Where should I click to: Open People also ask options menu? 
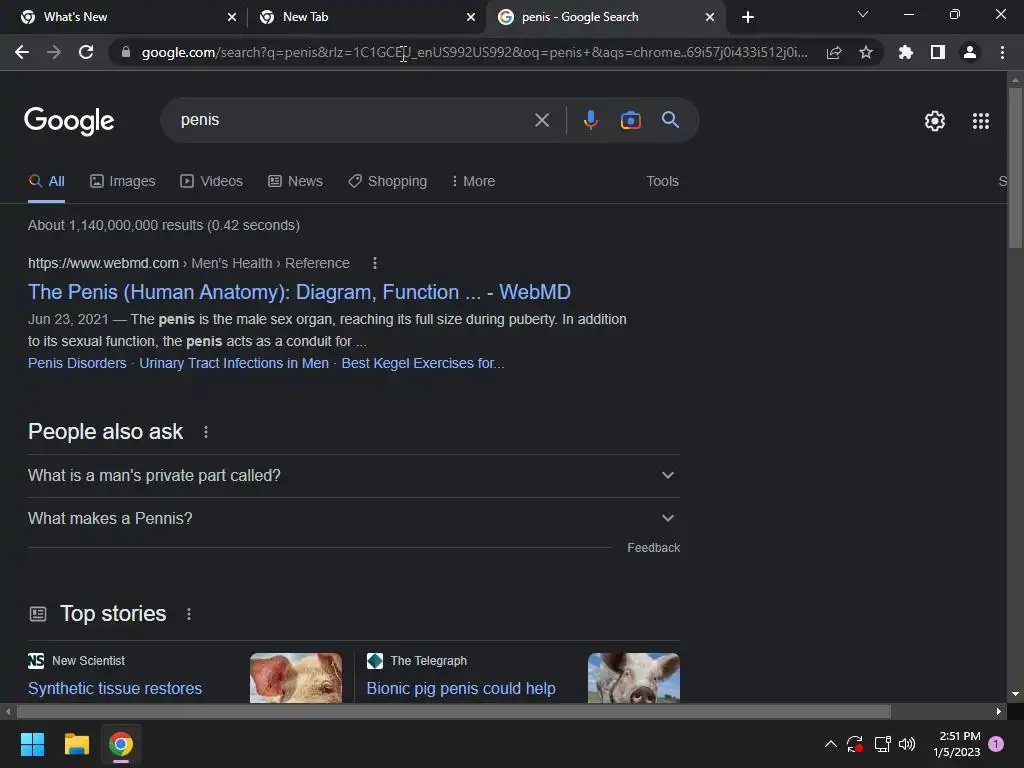[x=206, y=432]
